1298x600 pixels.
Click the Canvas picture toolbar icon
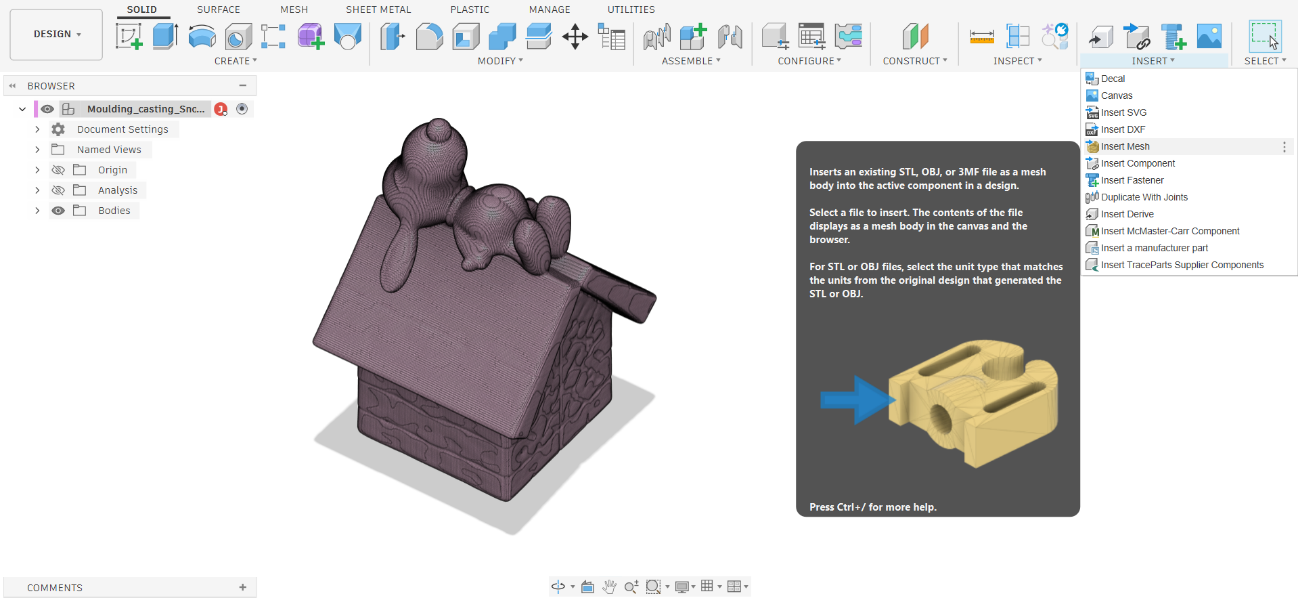coord(1209,37)
